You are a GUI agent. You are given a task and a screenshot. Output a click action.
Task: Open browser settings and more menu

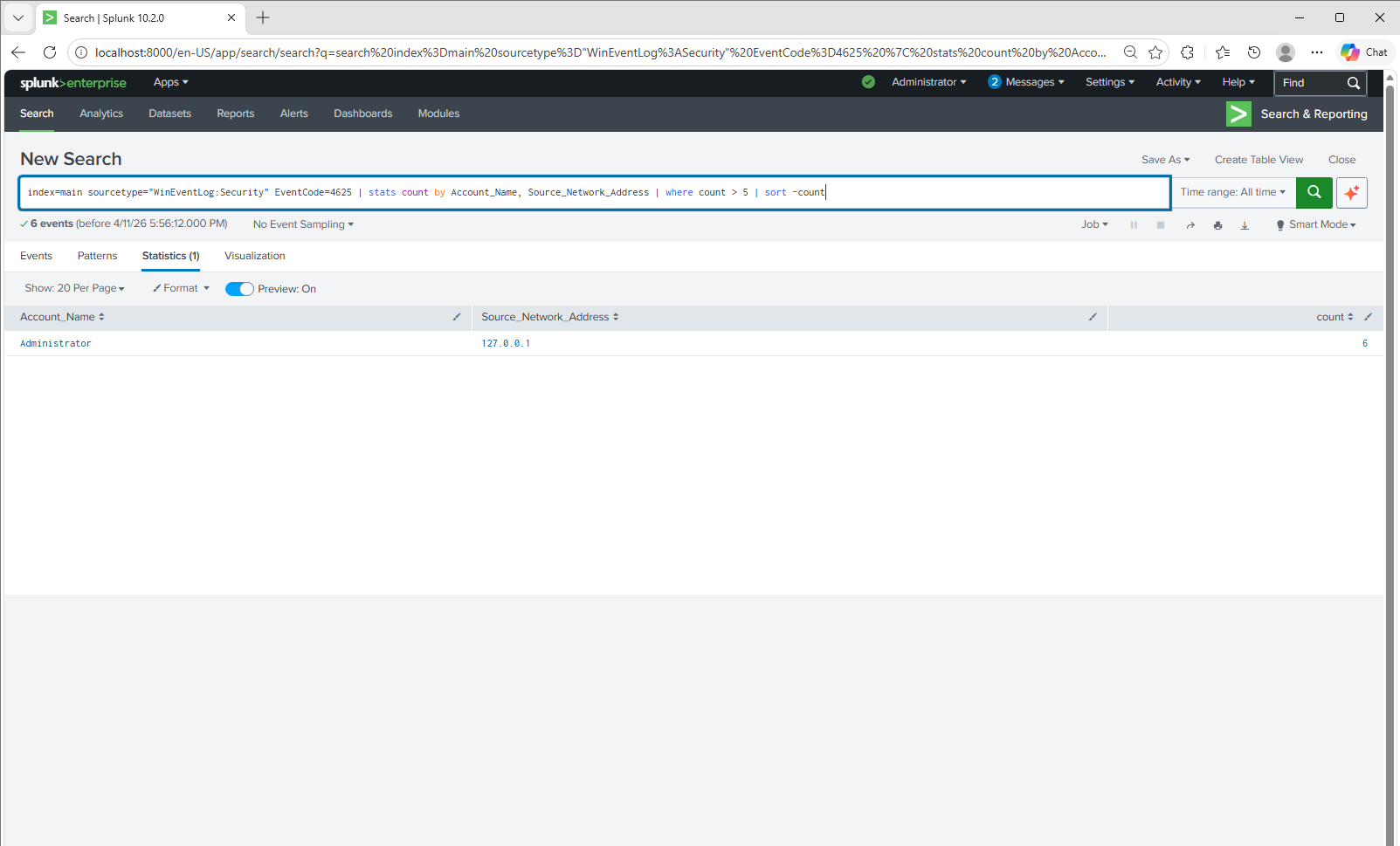pos(1317,52)
